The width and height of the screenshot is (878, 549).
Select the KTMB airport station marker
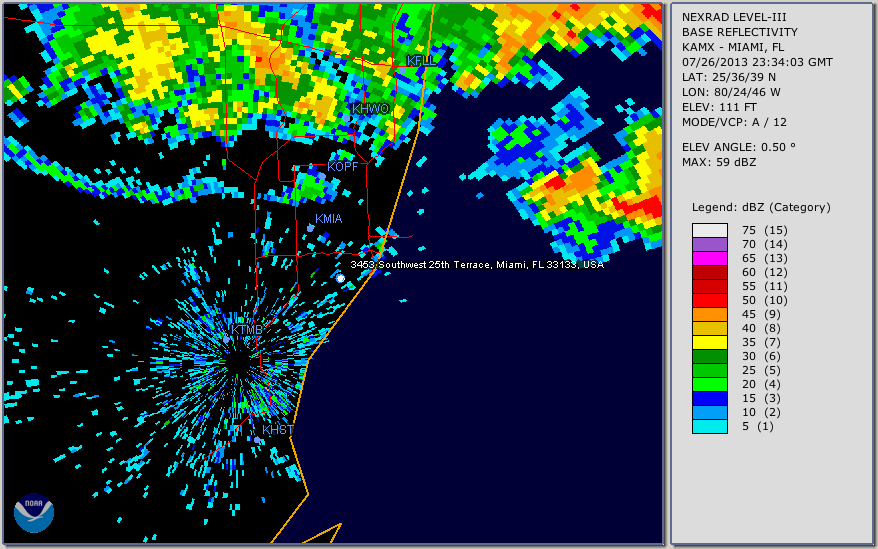pyautogui.click(x=226, y=339)
